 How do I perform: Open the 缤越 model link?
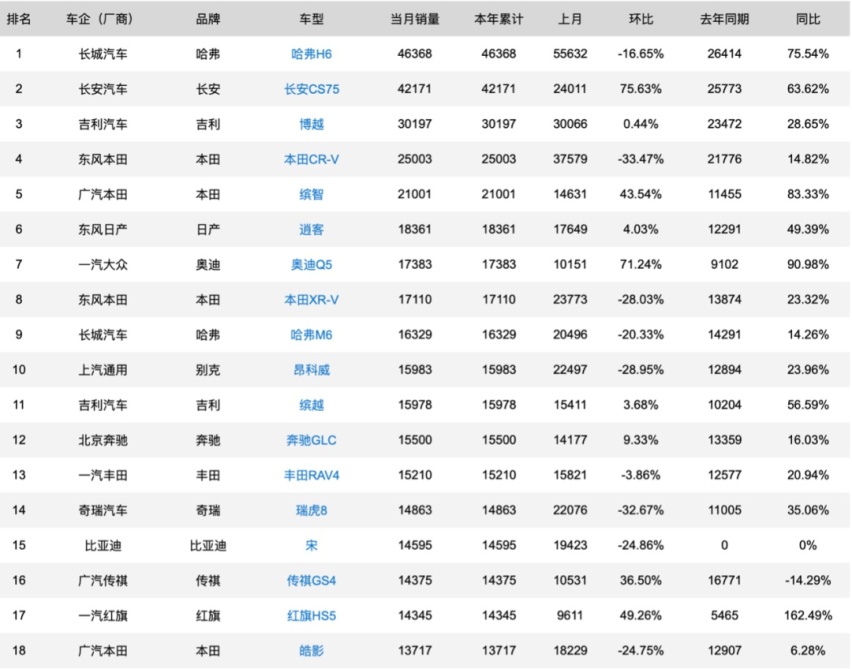coord(311,405)
